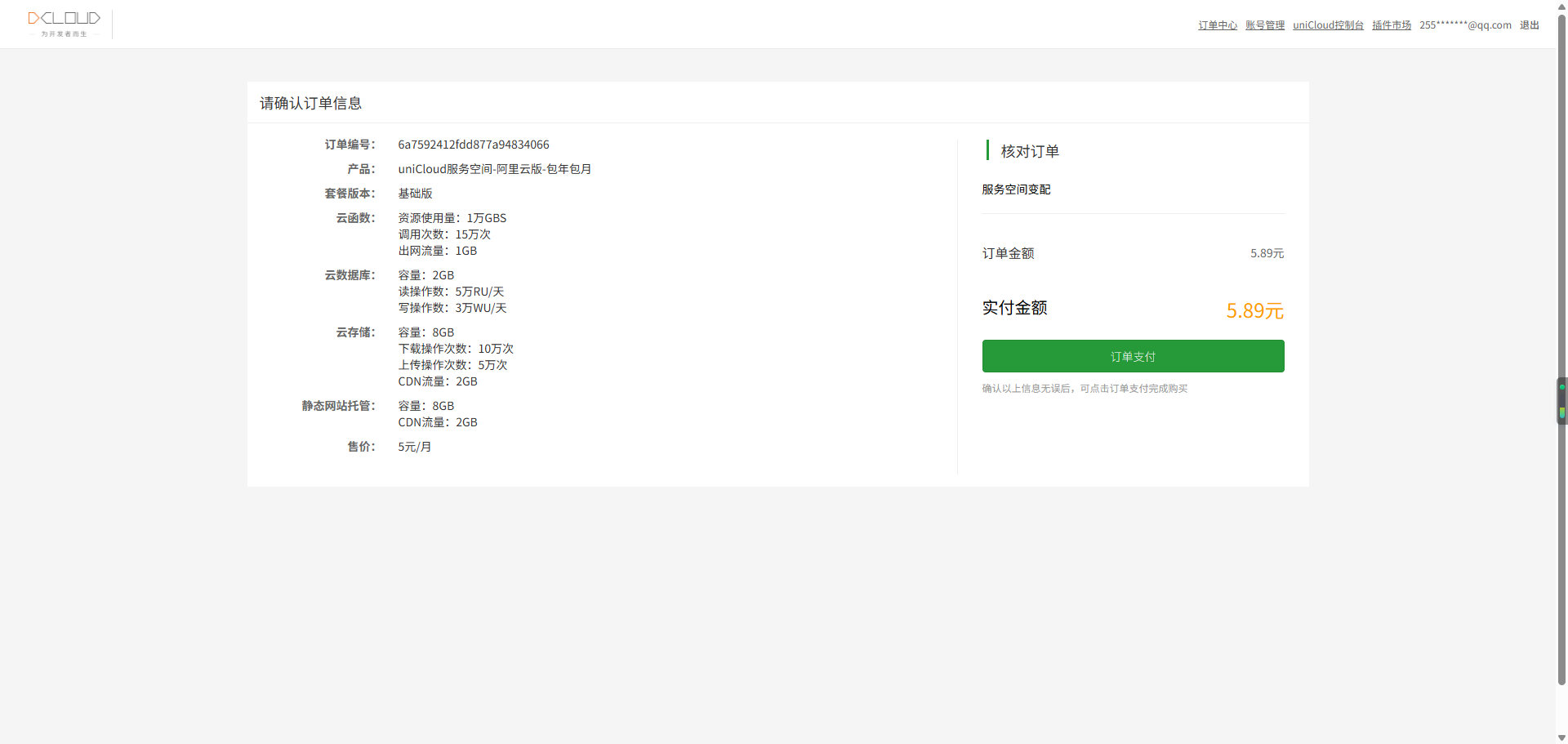Click the 5元/月 price text

click(x=415, y=447)
